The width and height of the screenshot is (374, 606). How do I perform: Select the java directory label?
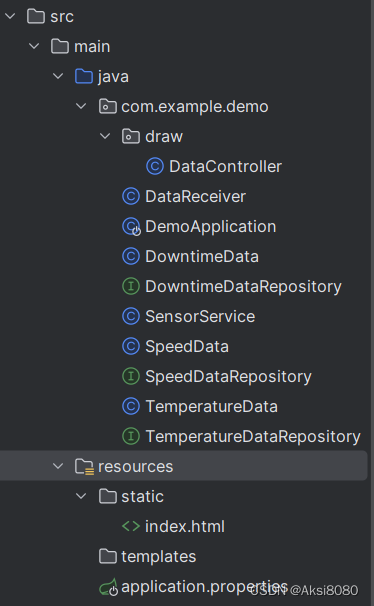pyautogui.click(x=113, y=77)
